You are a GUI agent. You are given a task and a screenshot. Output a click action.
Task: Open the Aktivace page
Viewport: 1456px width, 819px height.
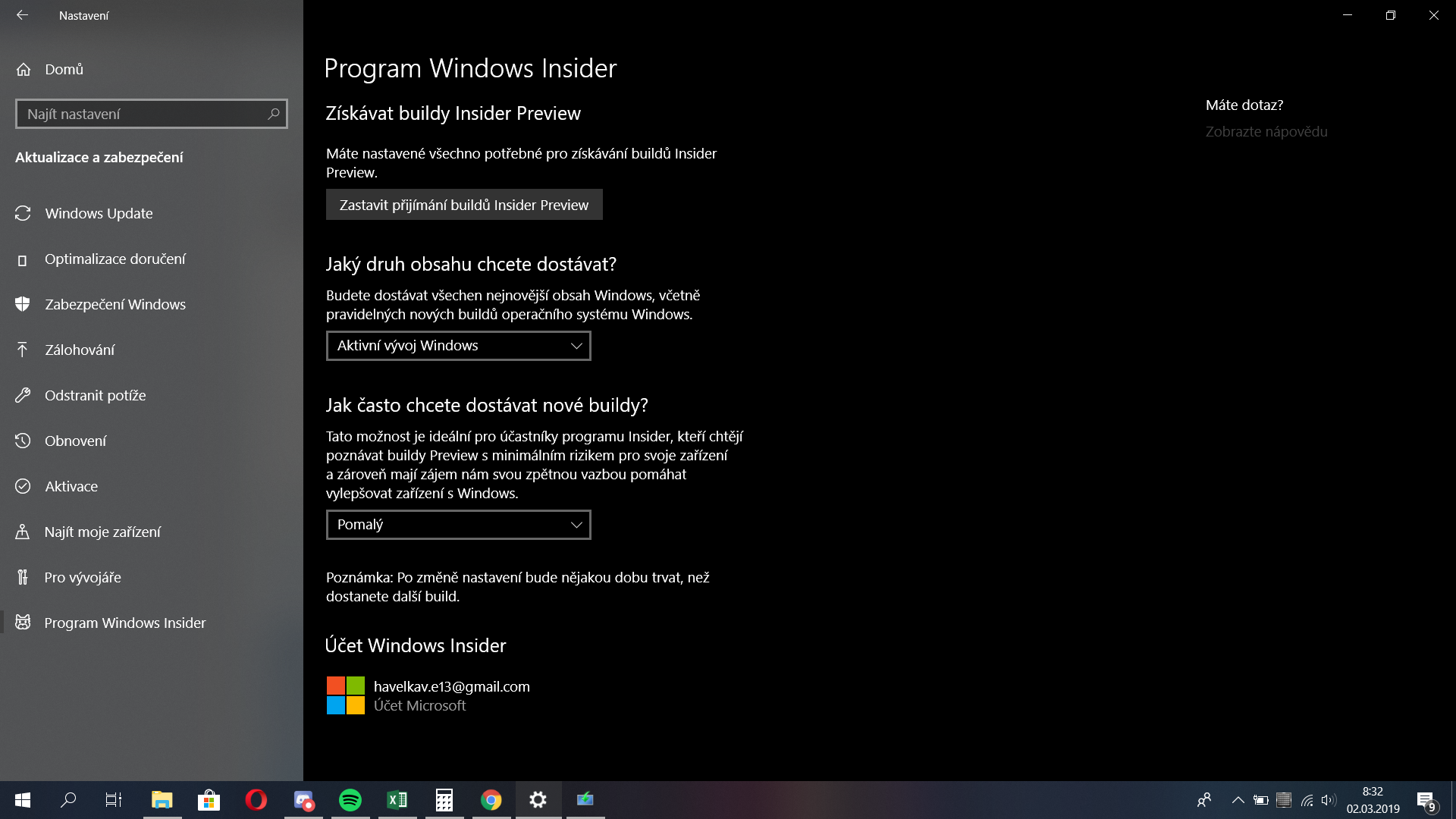pos(71,486)
